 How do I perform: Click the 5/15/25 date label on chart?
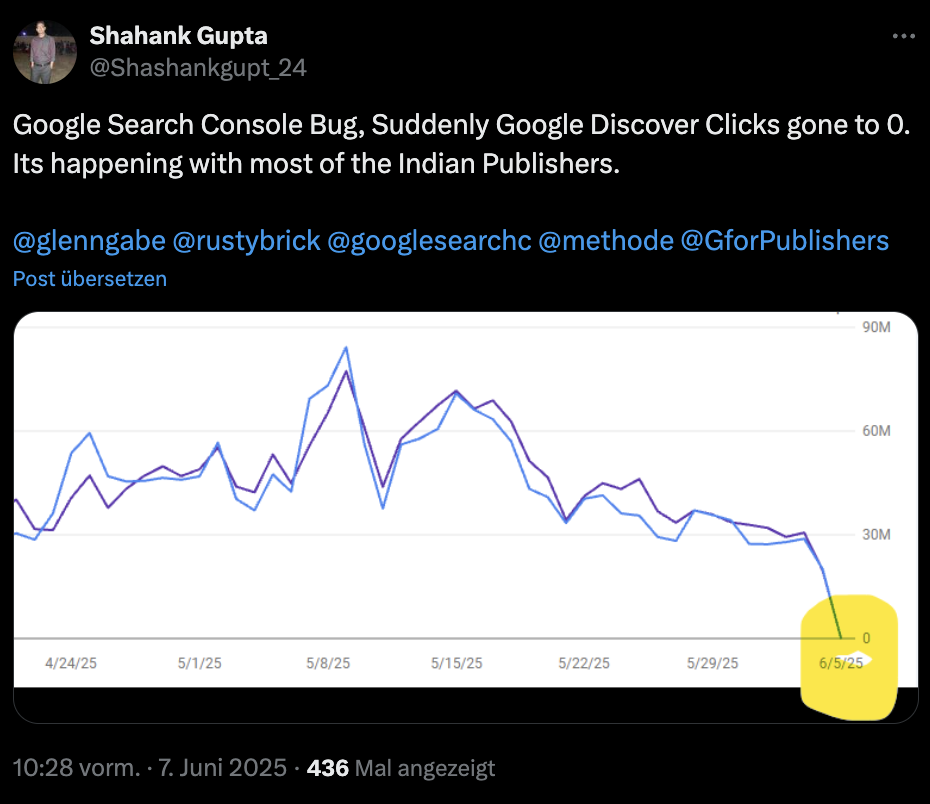click(456, 663)
